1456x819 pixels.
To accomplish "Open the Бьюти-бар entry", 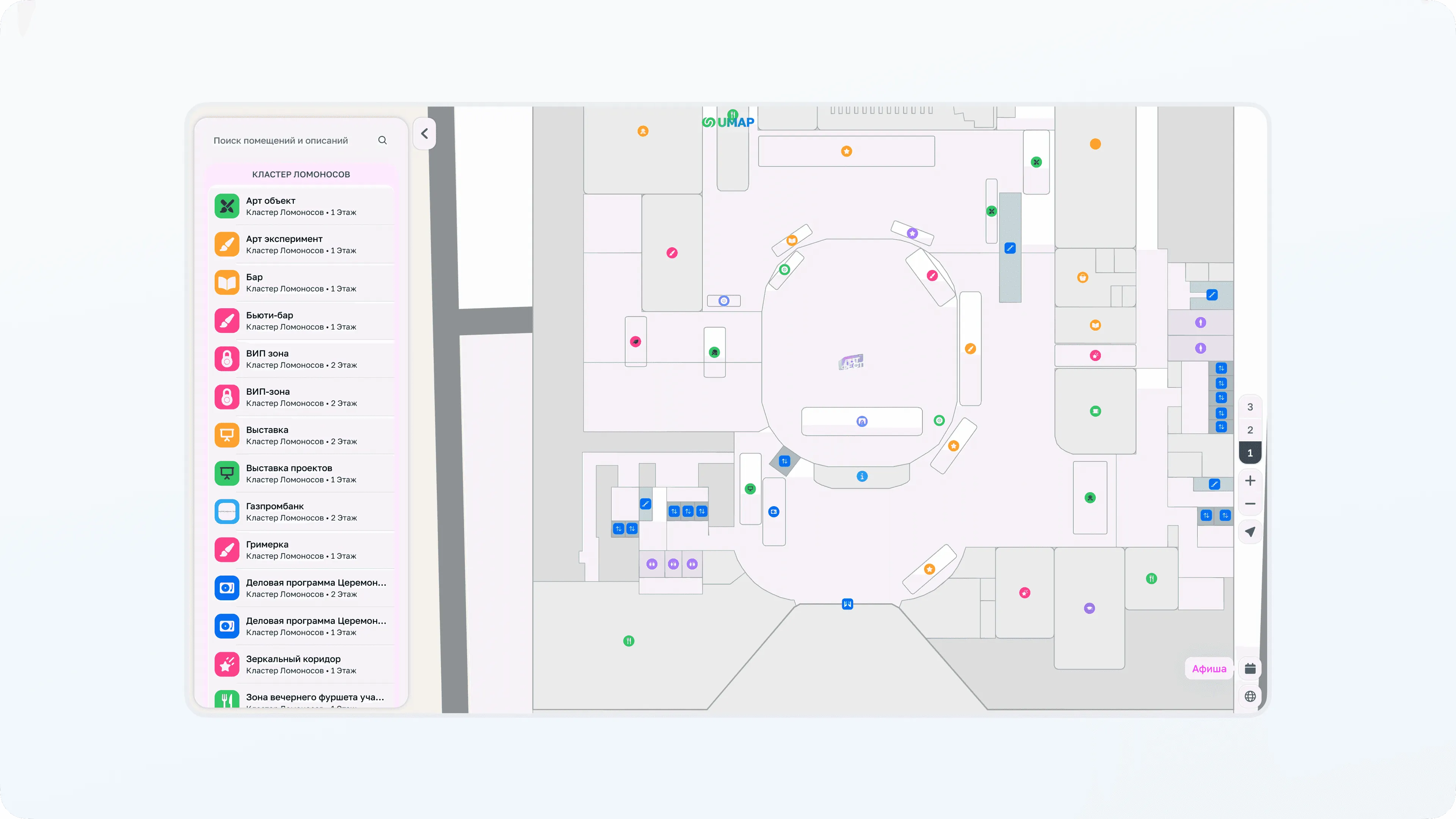I will (301, 321).
